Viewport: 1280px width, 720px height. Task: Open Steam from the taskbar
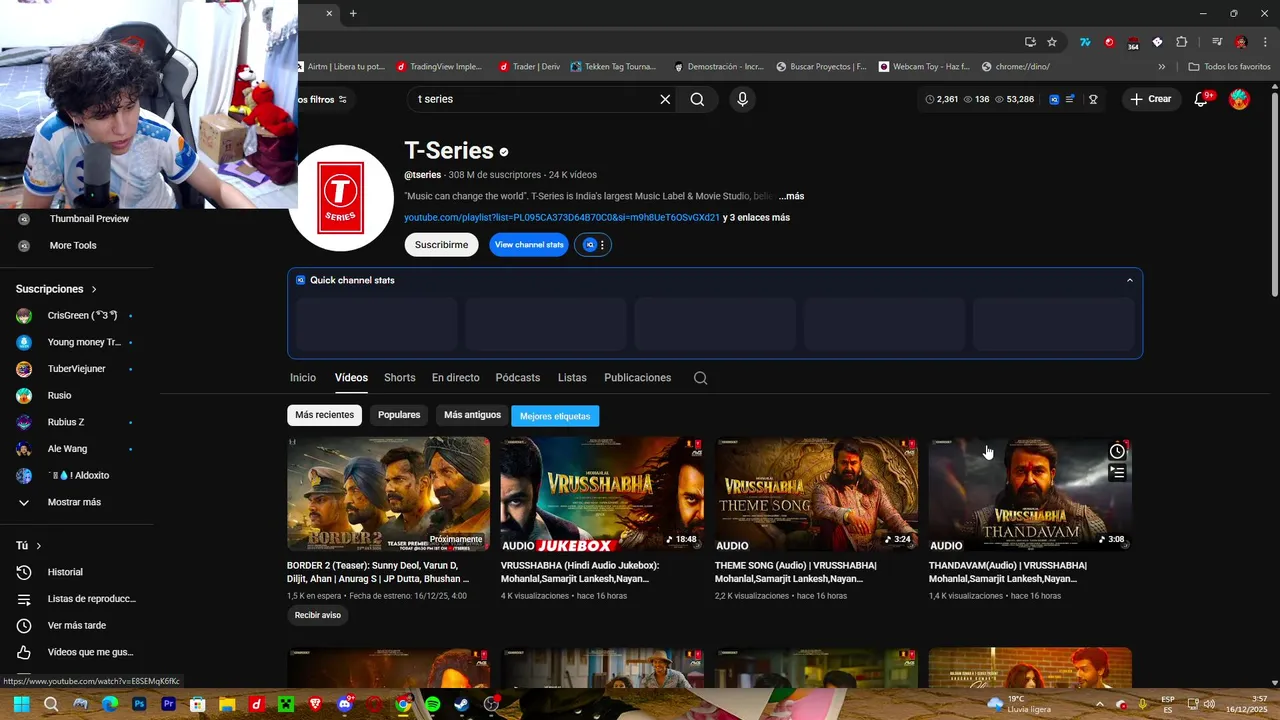pyautogui.click(x=462, y=704)
